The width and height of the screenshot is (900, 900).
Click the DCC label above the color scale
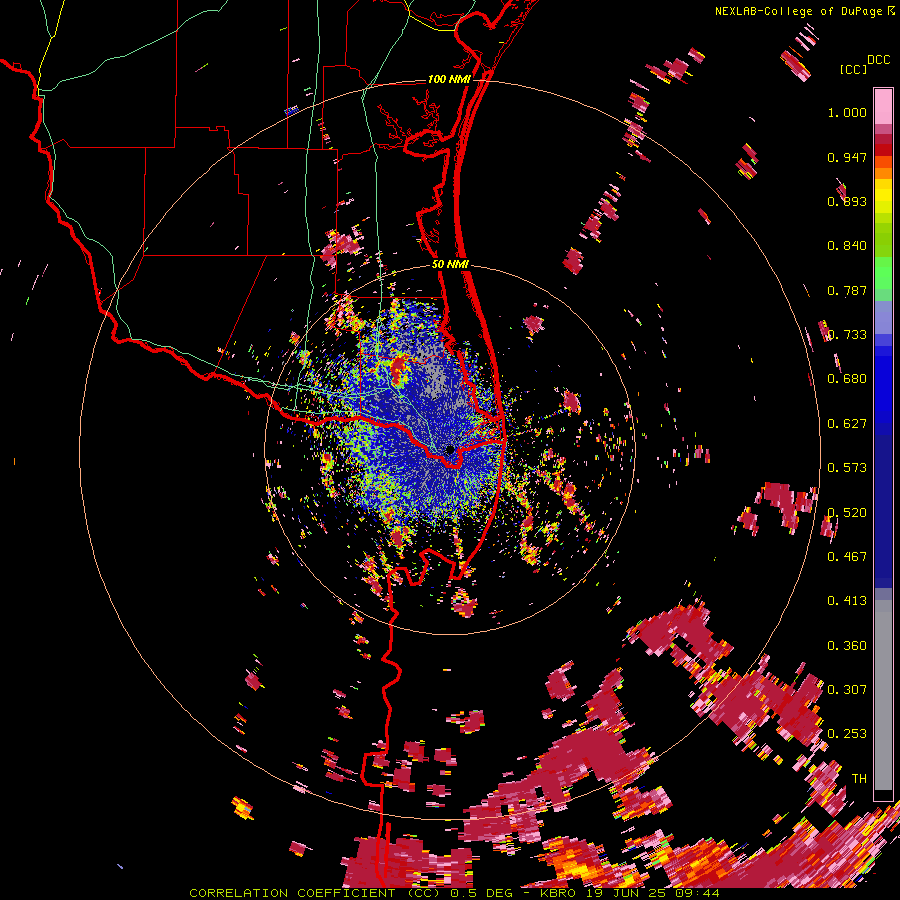click(x=878, y=60)
